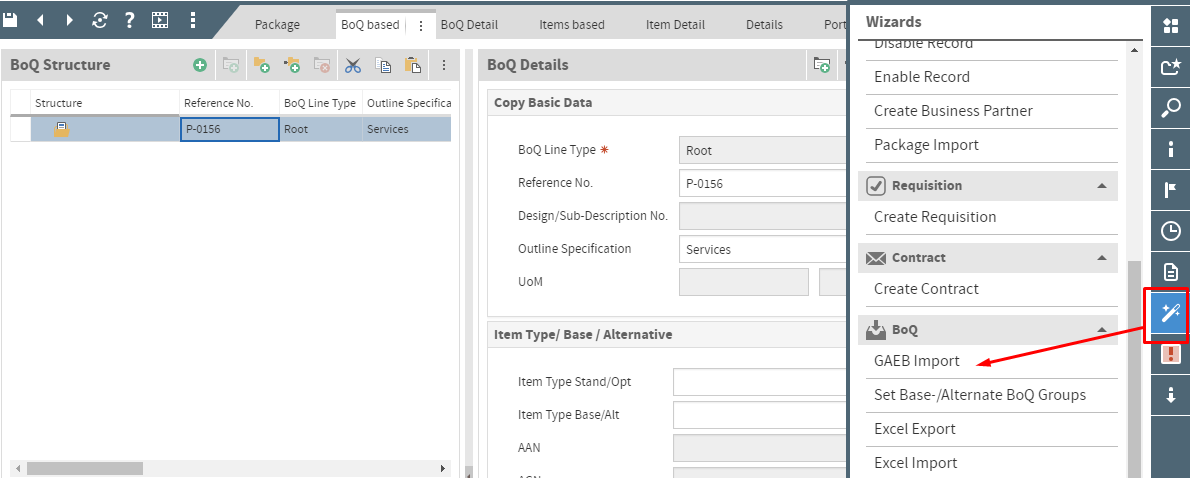
Task: Click BoQ Structure horizontal scrollbar thumb
Action: click(85, 469)
